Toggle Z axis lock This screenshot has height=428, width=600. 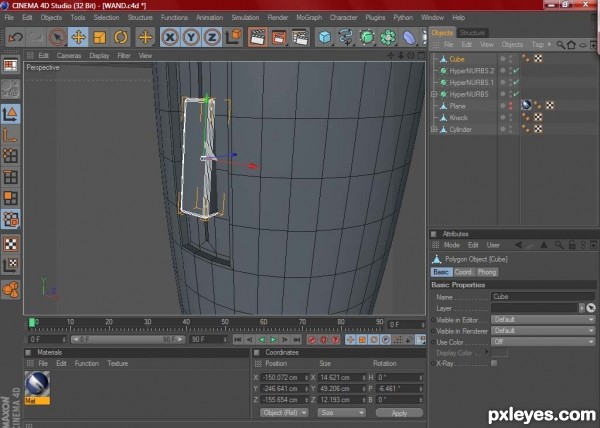pyautogui.click(x=212, y=37)
